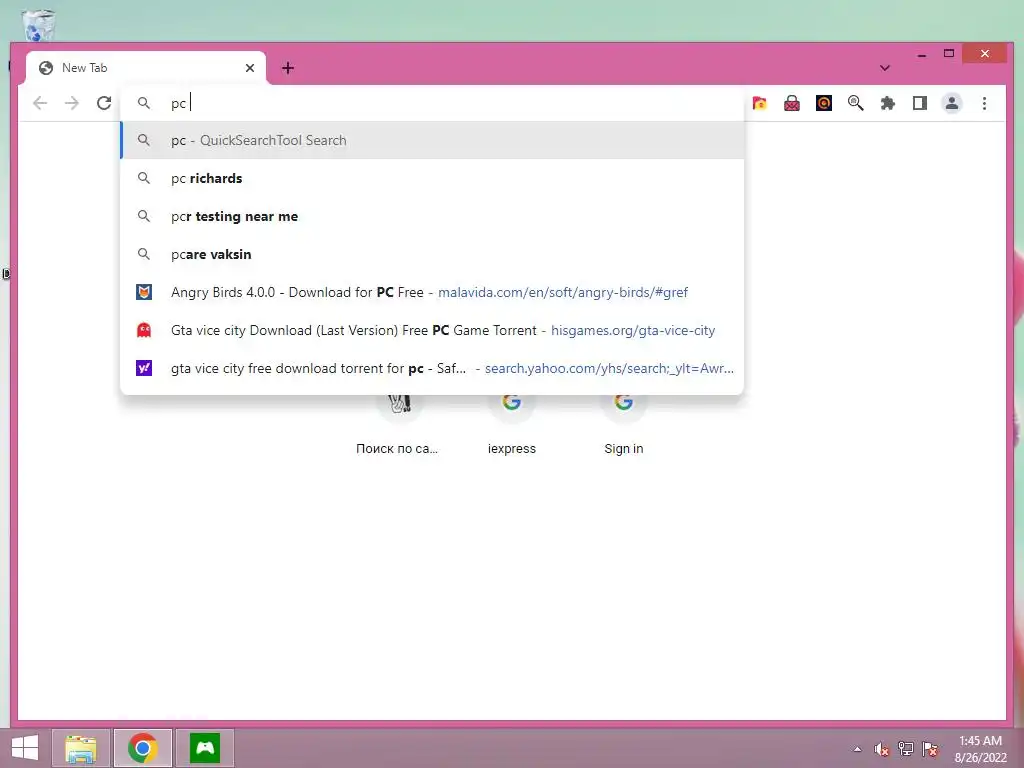The height and width of the screenshot is (768, 1024).
Task: Select the "pcare vaksin" suggestion
Action: [432, 254]
